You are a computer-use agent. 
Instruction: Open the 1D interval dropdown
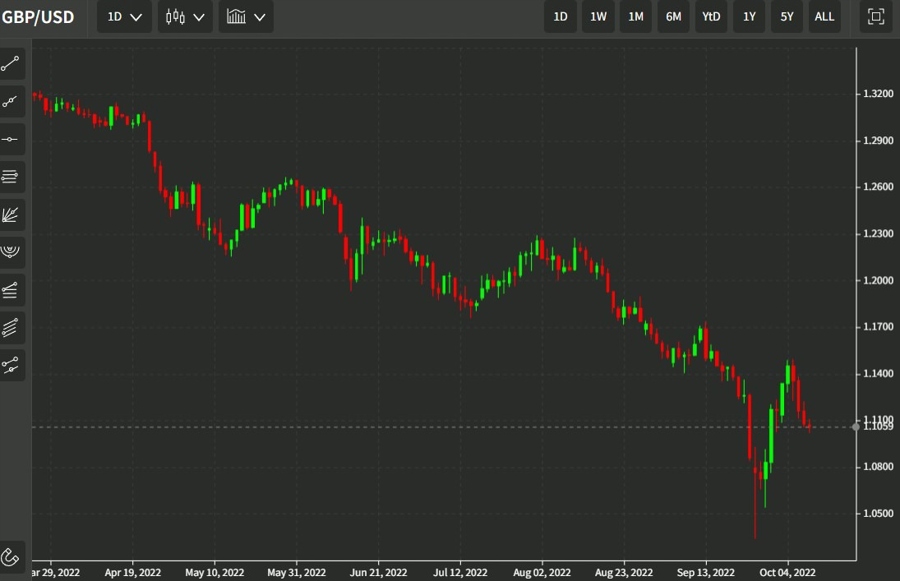pyautogui.click(x=124, y=17)
